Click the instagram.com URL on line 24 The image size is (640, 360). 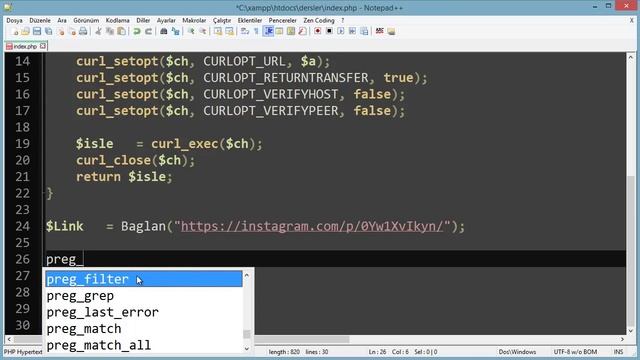pos(312,226)
